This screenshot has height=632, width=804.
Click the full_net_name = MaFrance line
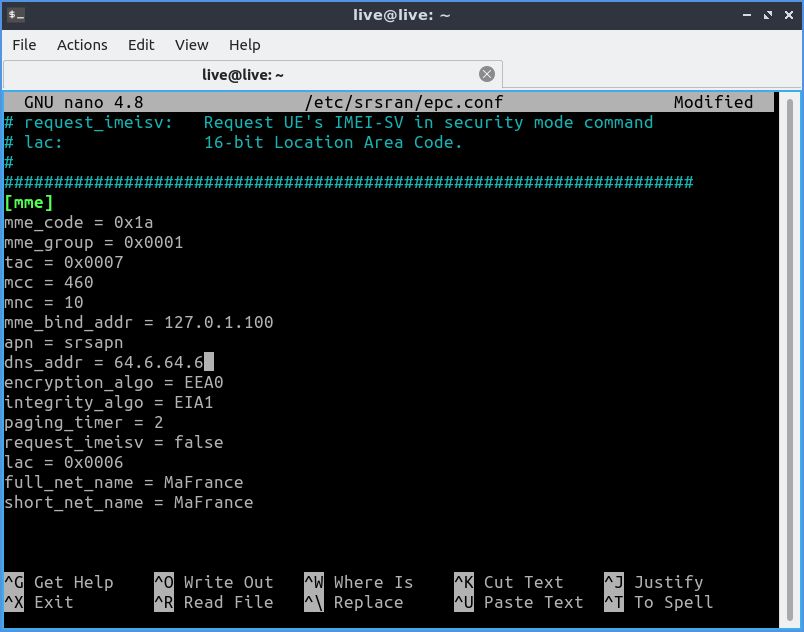[124, 482]
